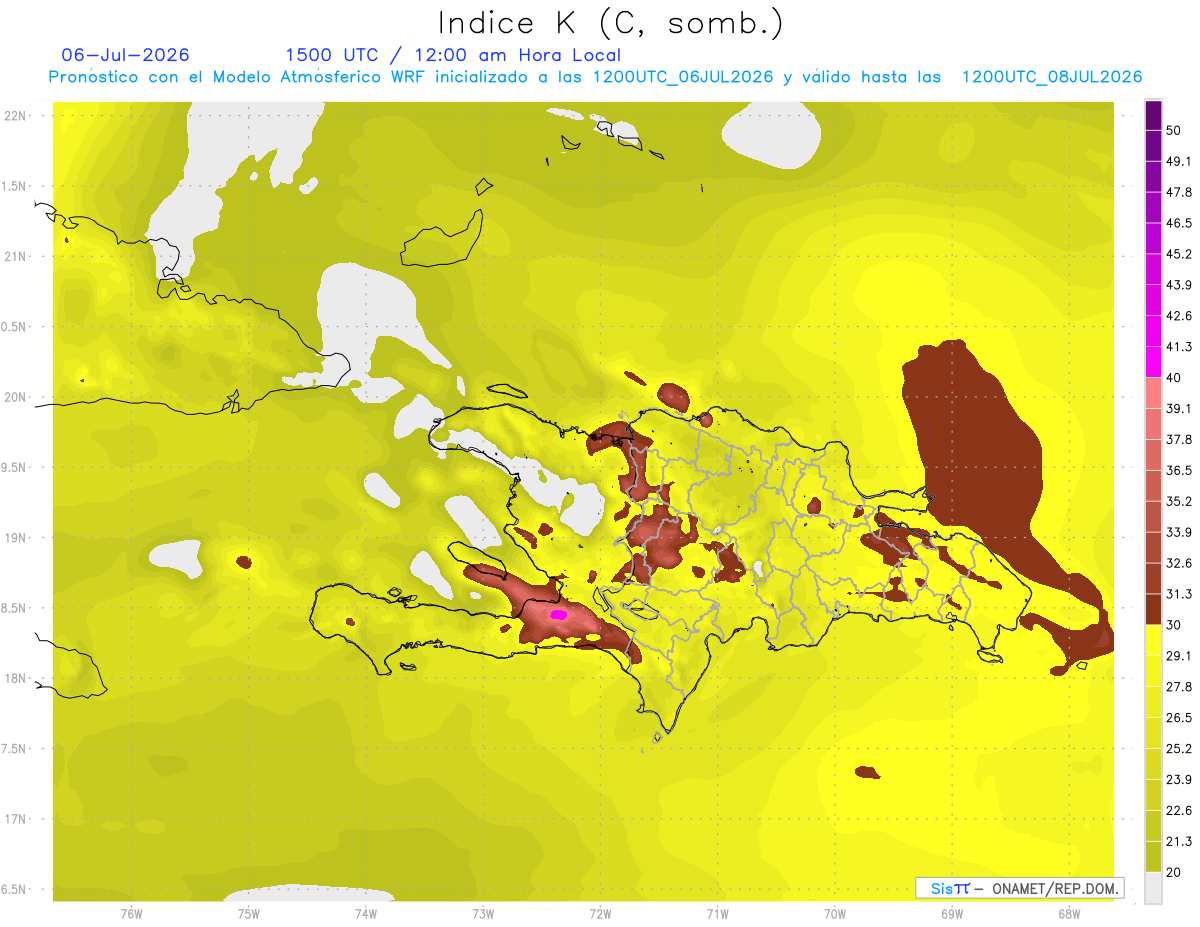The image size is (1200, 927).
Task: Pick the bright yellow segment between 29.1 and 30
Action: 1153,640
